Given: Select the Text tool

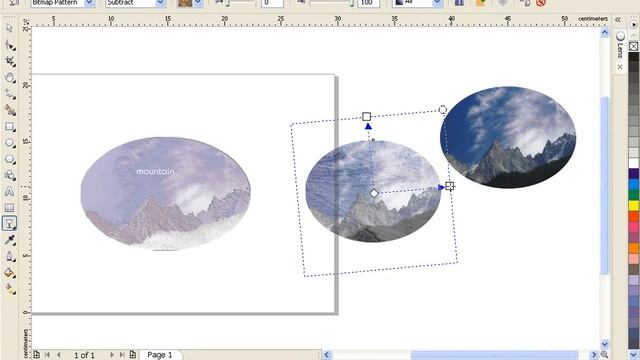Looking at the screenshot, I should [9, 191].
